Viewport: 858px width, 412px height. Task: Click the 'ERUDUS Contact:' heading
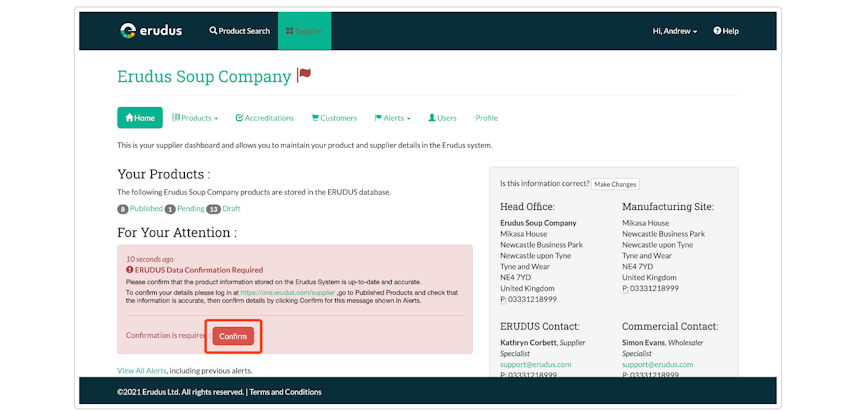[x=540, y=326]
